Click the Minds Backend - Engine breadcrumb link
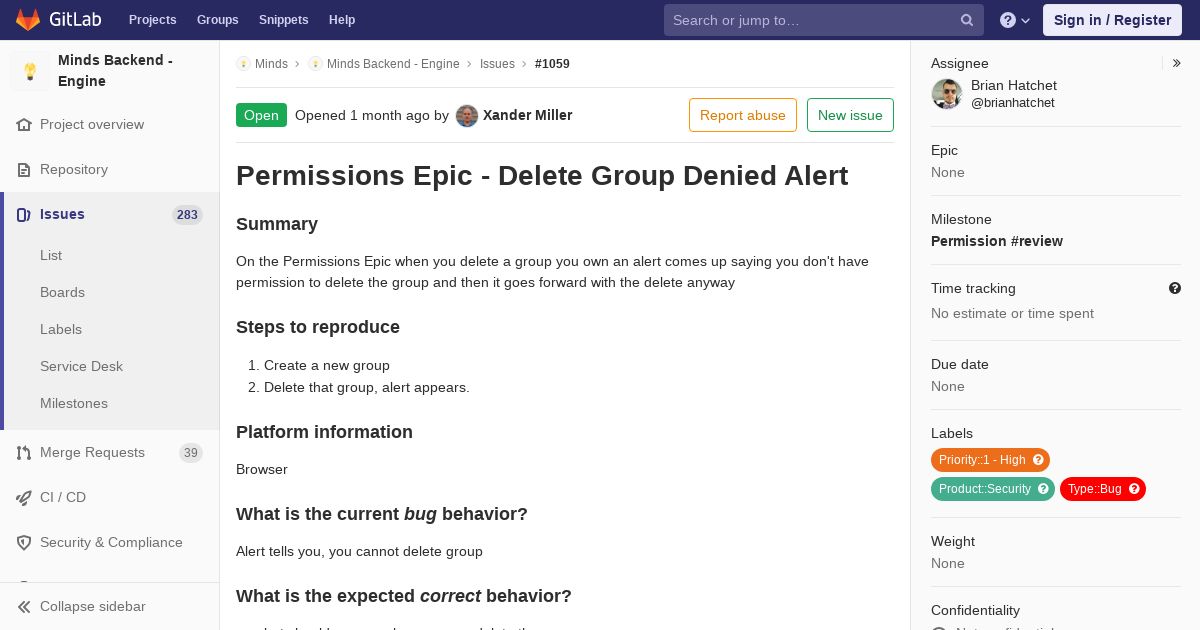The height and width of the screenshot is (630, 1200). [393, 64]
